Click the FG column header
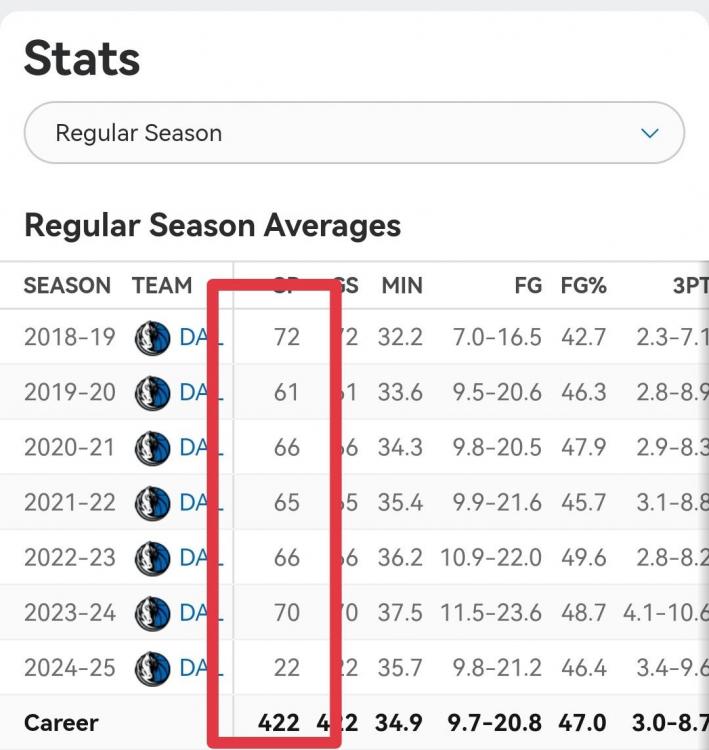The height and width of the screenshot is (750, 709). coord(527,286)
